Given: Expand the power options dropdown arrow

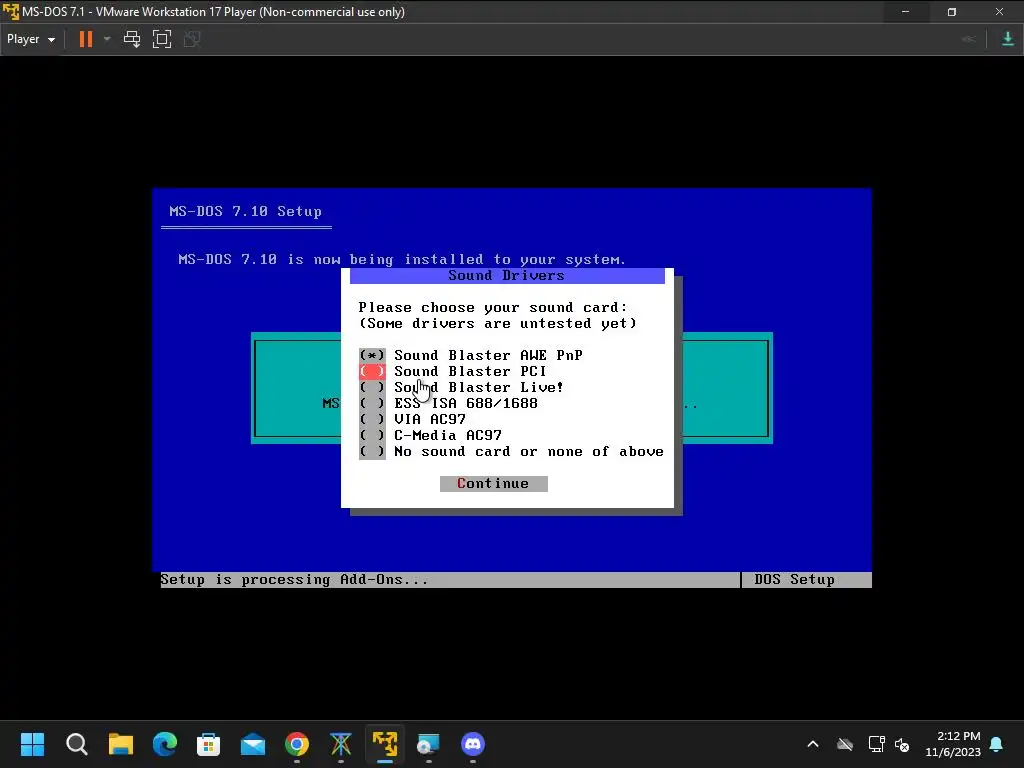Looking at the screenshot, I should (x=107, y=39).
